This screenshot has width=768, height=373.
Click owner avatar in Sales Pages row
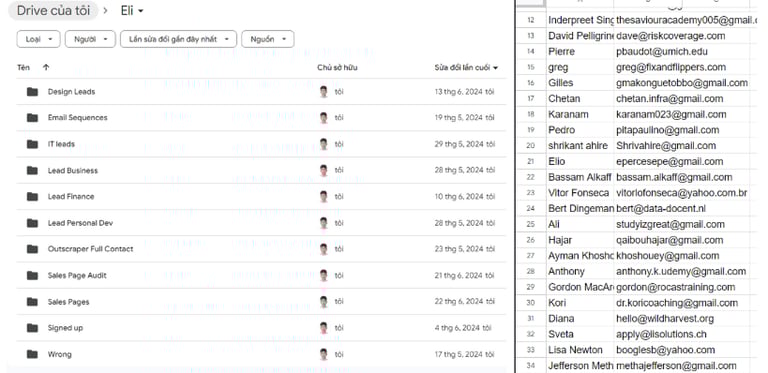[x=323, y=302]
